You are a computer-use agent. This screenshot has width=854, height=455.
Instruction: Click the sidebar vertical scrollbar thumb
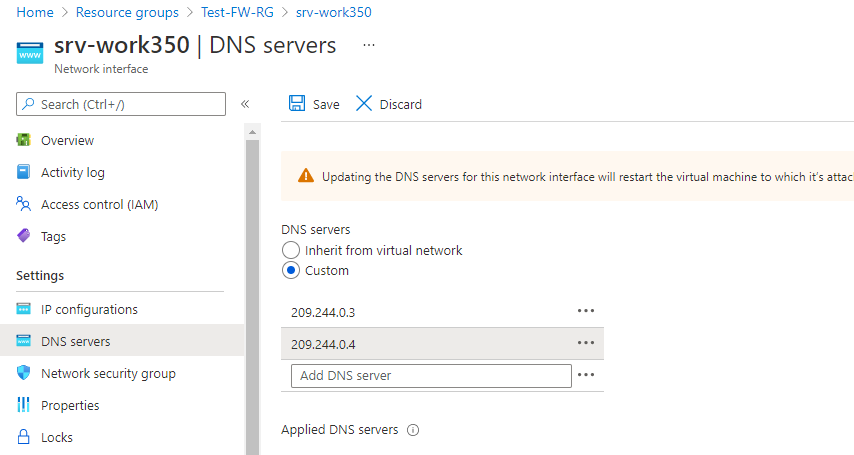point(252,297)
